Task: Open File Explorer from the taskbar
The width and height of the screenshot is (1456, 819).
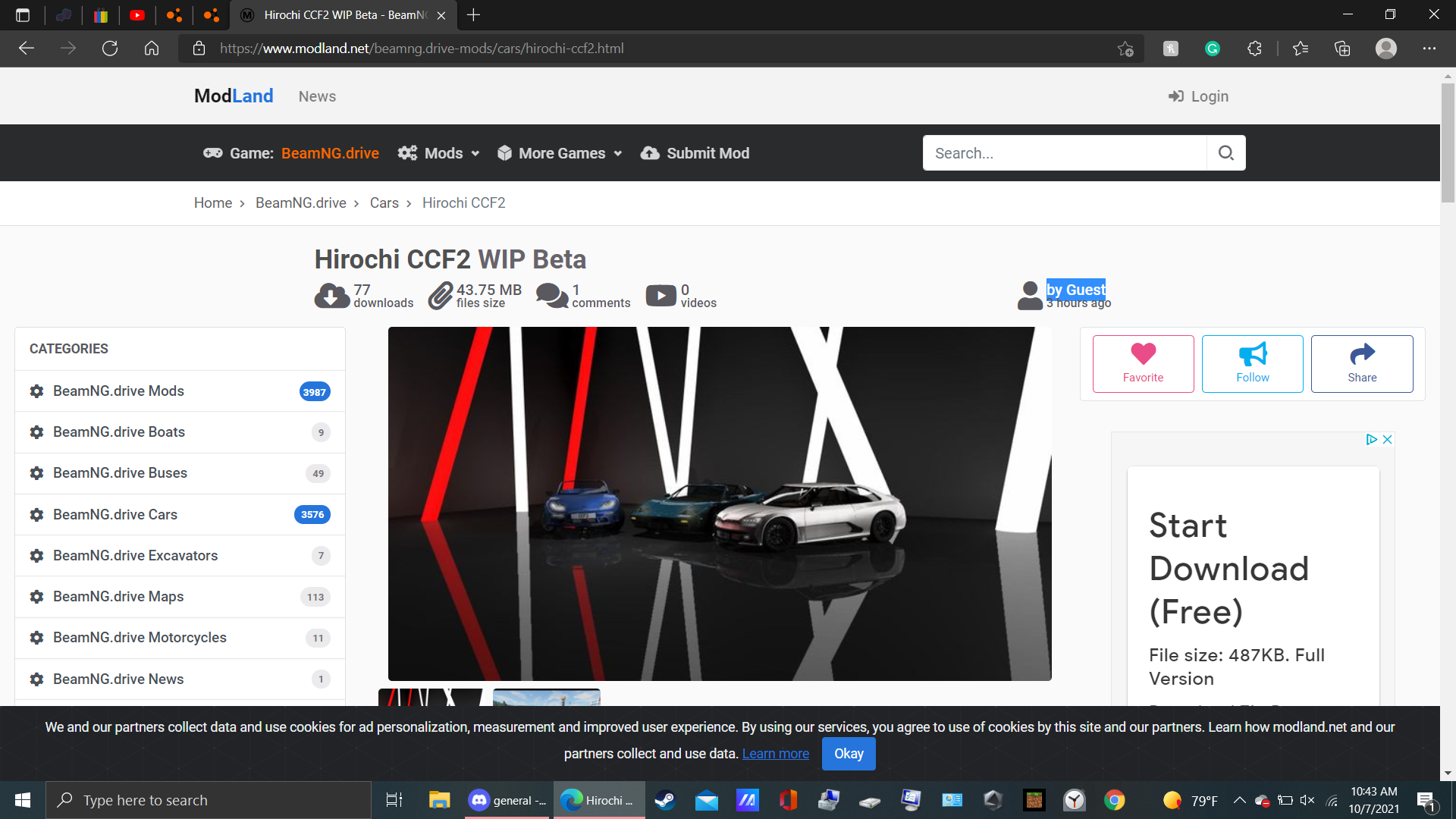Action: [x=439, y=801]
